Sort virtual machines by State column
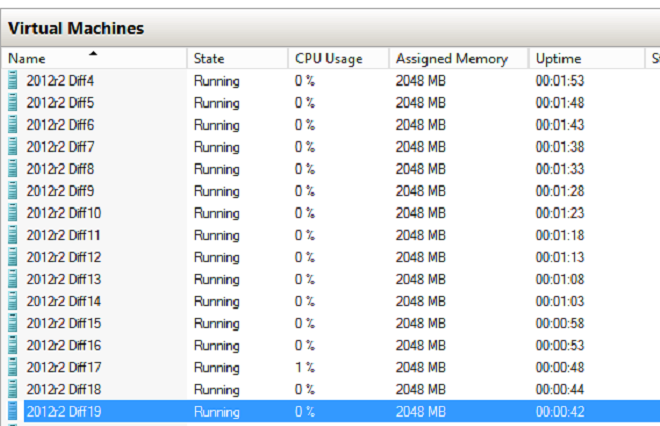 point(209,59)
